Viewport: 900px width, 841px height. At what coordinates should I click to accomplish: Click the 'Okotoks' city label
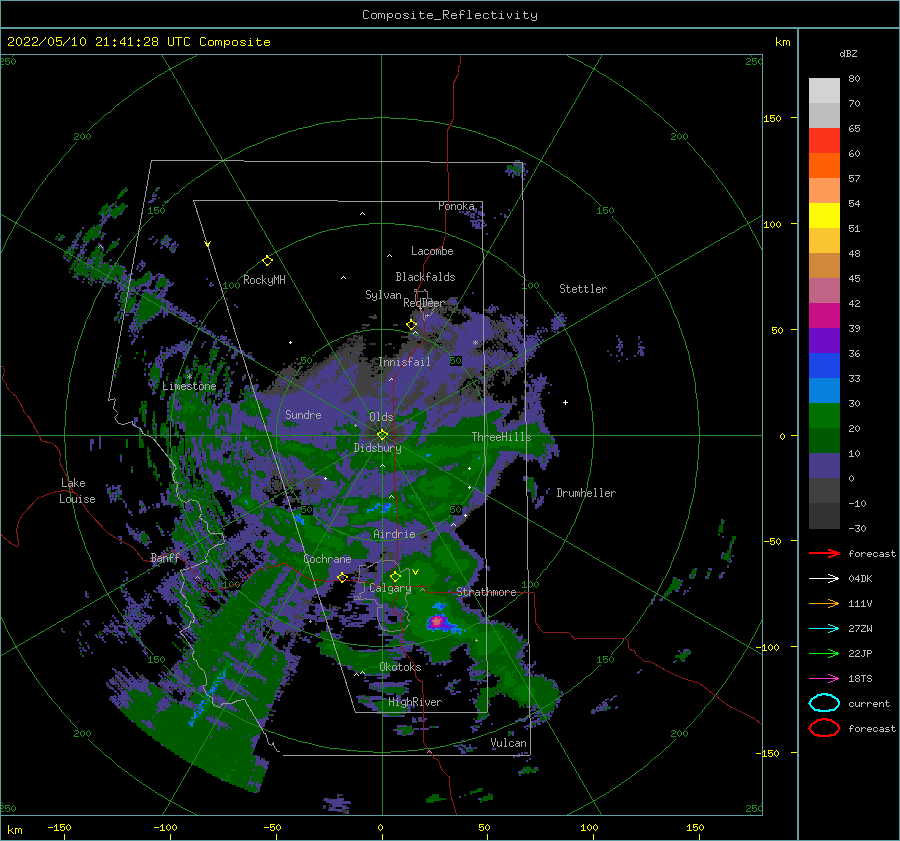pyautogui.click(x=400, y=667)
